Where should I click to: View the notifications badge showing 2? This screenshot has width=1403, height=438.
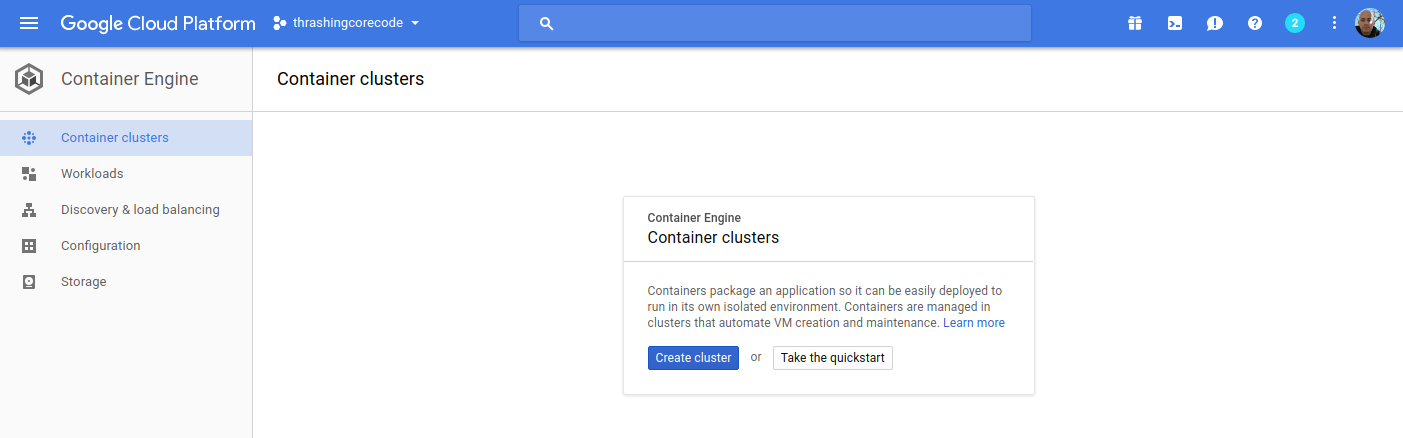click(x=1295, y=23)
